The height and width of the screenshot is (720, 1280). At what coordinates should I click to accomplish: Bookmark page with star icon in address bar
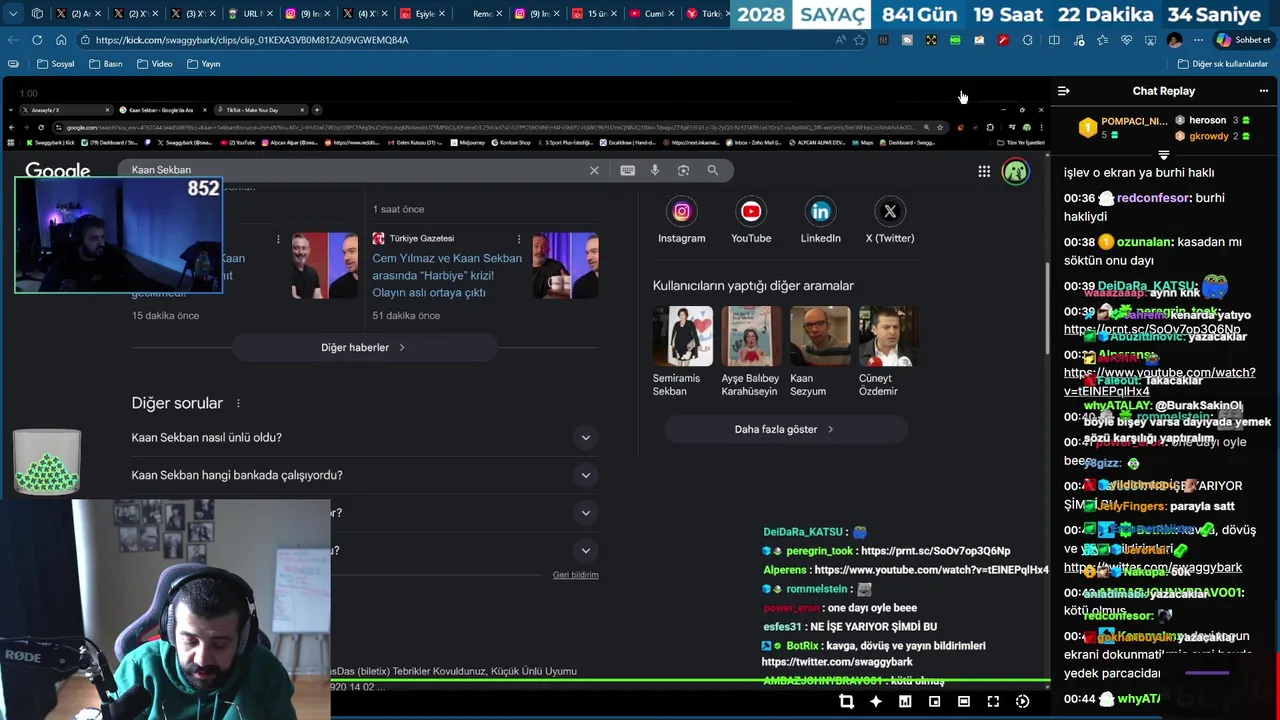859,40
